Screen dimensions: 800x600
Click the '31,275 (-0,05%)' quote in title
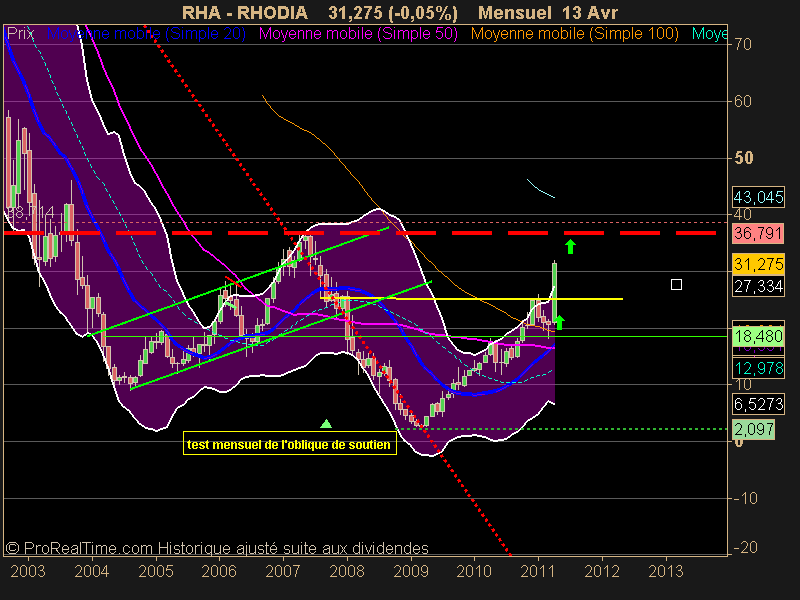point(393,12)
